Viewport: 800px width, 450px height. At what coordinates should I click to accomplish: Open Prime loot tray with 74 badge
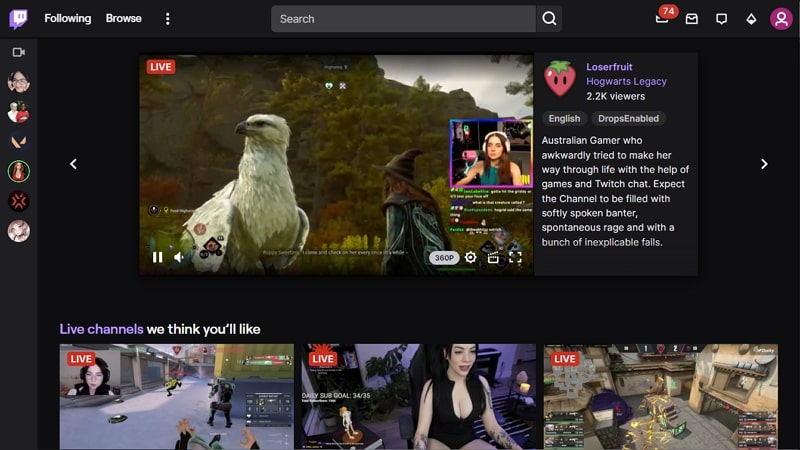click(662, 19)
